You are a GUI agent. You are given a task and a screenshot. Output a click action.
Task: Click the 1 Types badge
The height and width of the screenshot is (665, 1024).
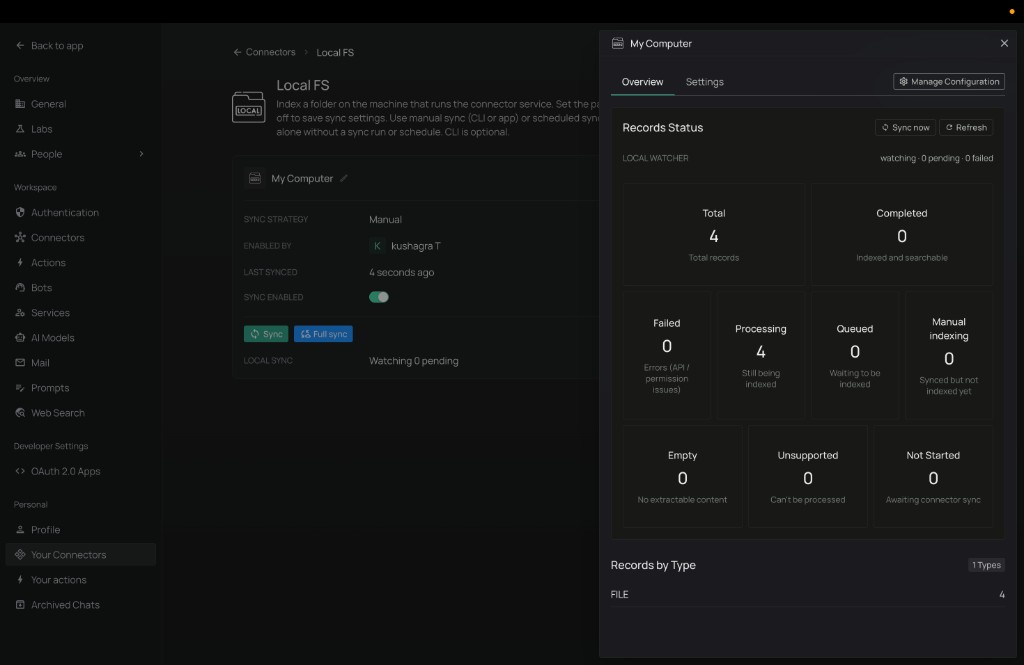pos(986,565)
